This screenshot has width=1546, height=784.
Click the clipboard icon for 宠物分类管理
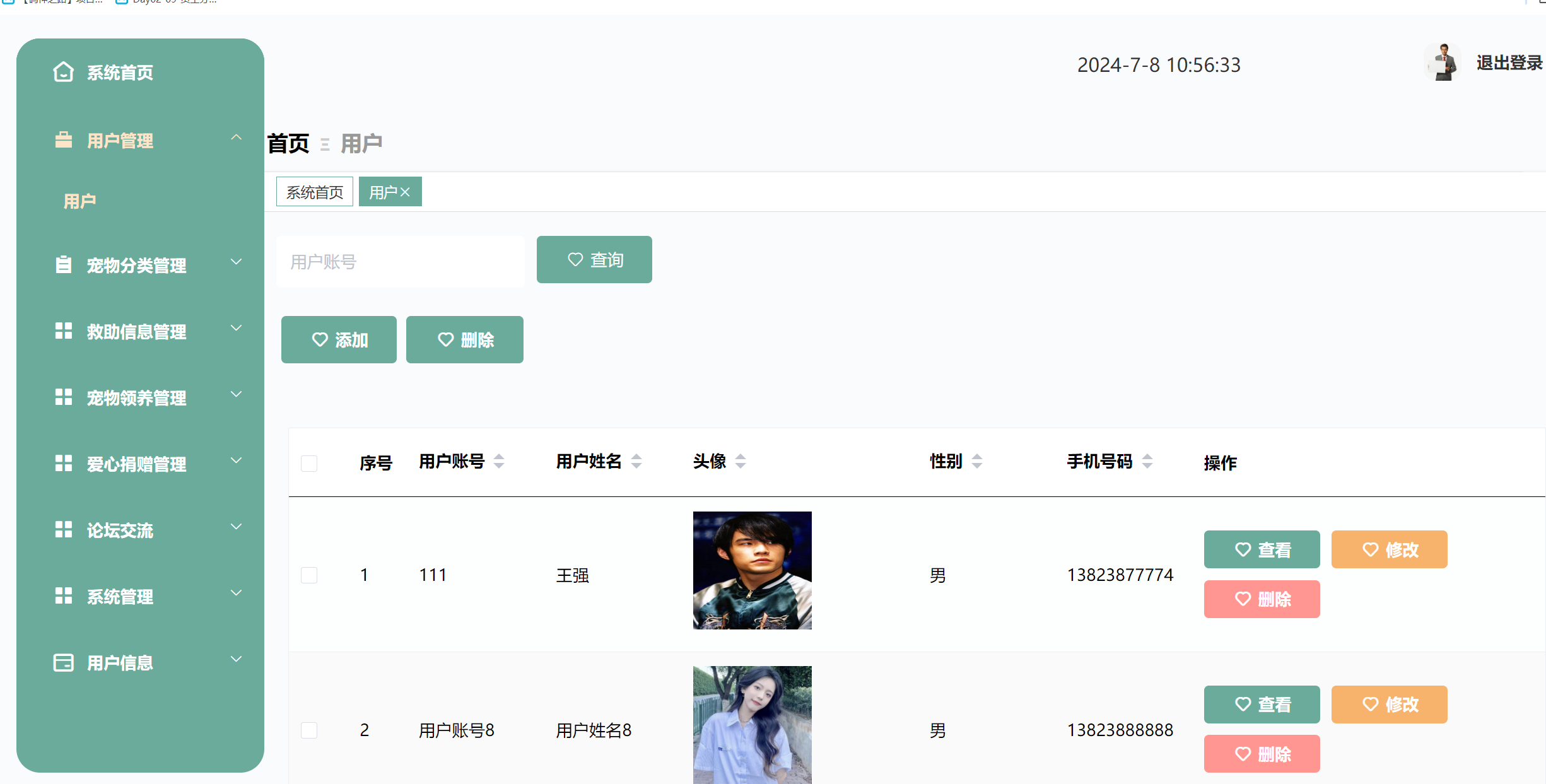pos(63,264)
